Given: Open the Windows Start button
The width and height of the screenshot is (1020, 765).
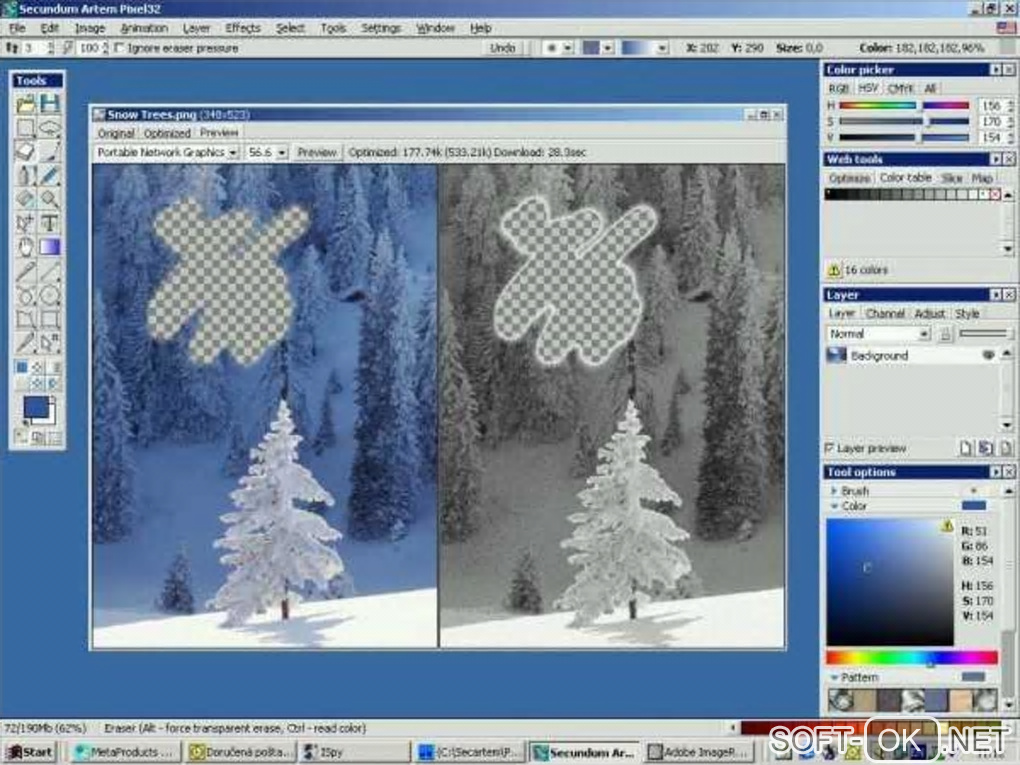Looking at the screenshot, I should pyautogui.click(x=30, y=753).
